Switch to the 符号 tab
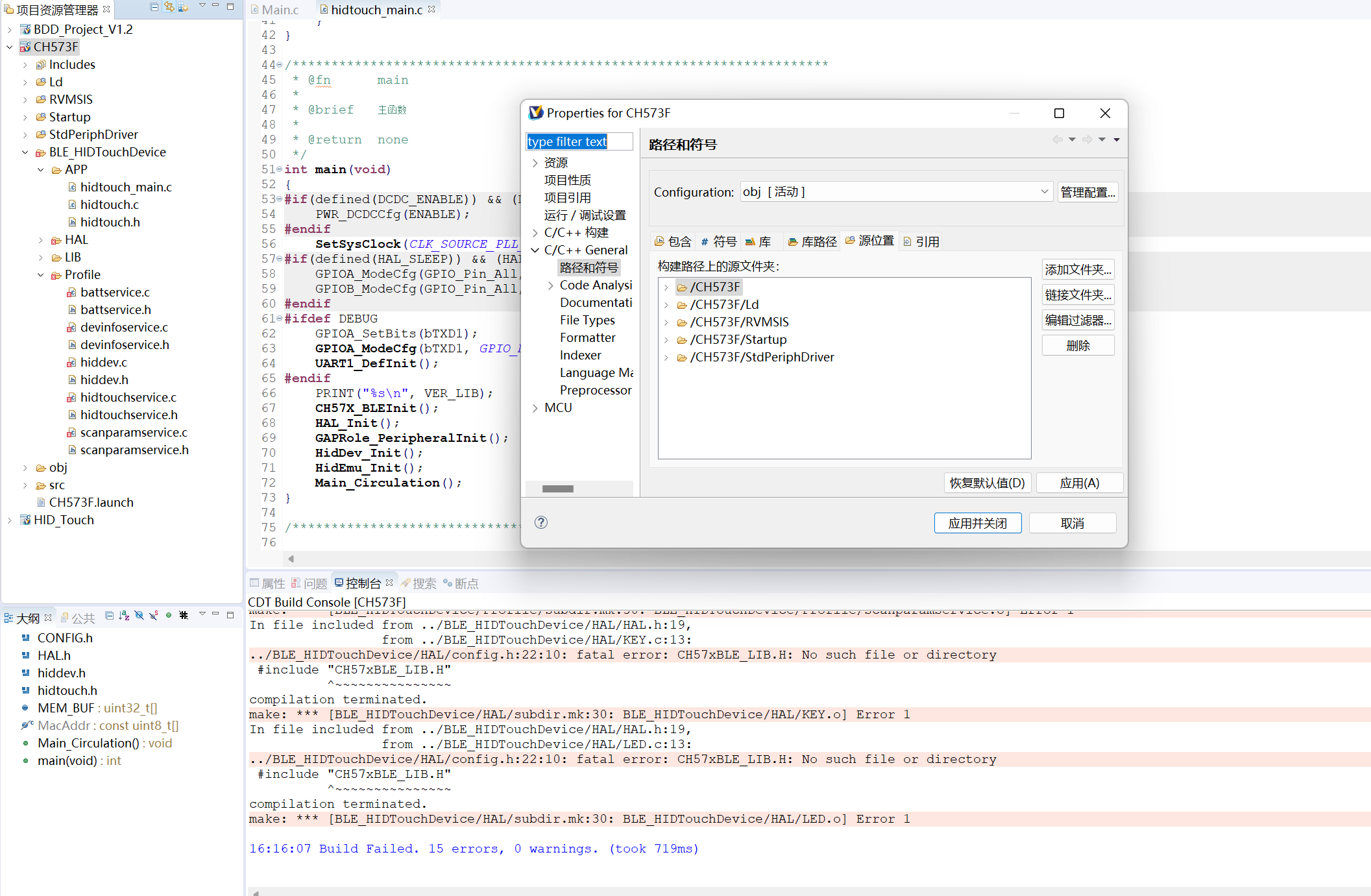The height and width of the screenshot is (896, 1371). [719, 241]
